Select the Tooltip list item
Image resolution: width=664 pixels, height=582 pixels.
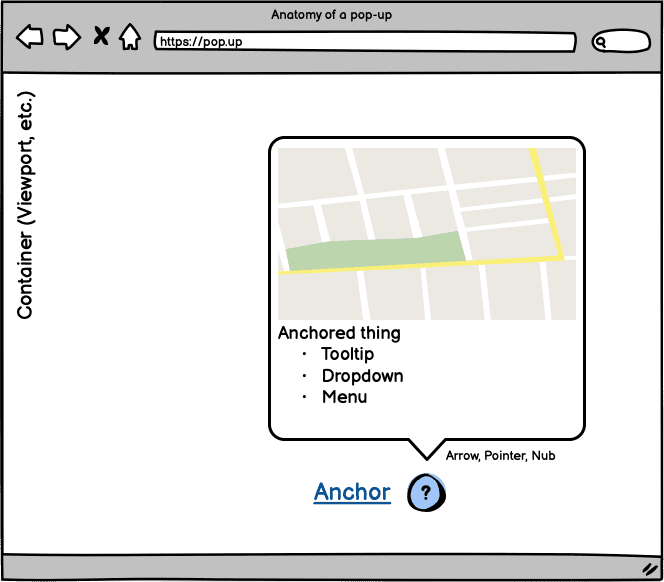(347, 354)
